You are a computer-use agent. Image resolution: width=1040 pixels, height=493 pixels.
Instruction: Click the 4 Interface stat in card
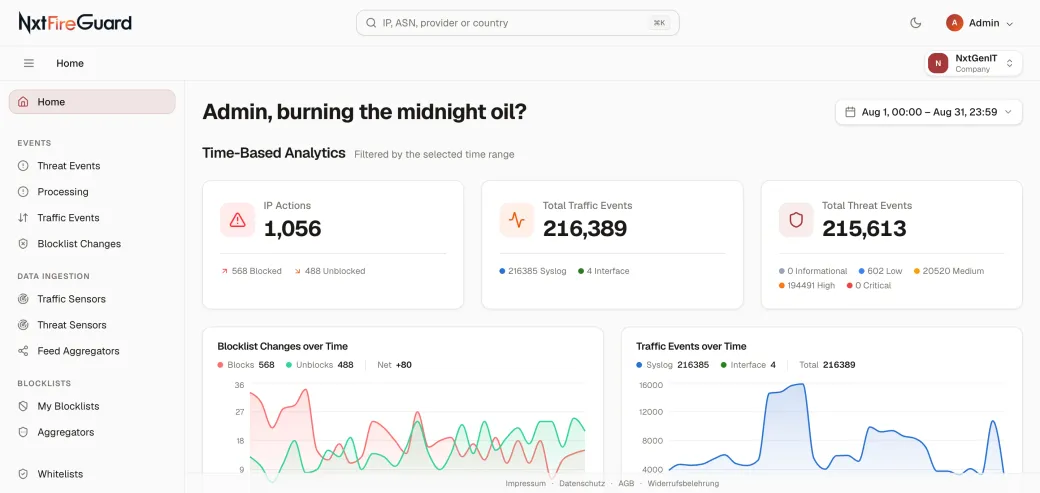604,271
